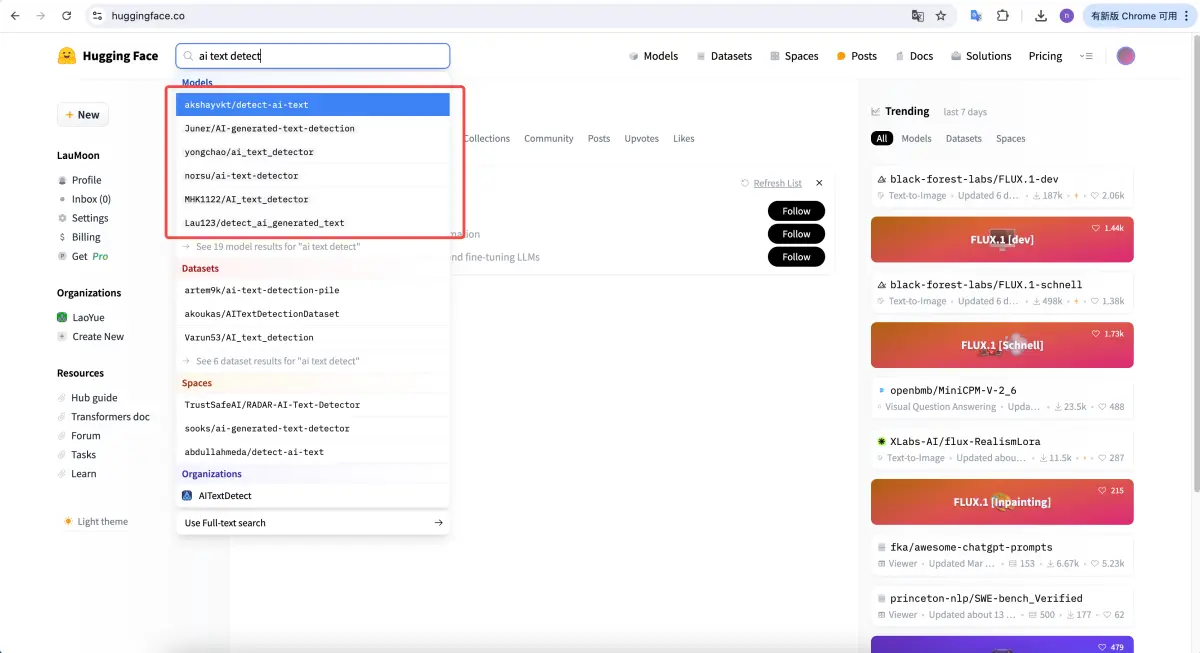Click the Profile icon in sidebar
The height and width of the screenshot is (653, 1200).
62,180
